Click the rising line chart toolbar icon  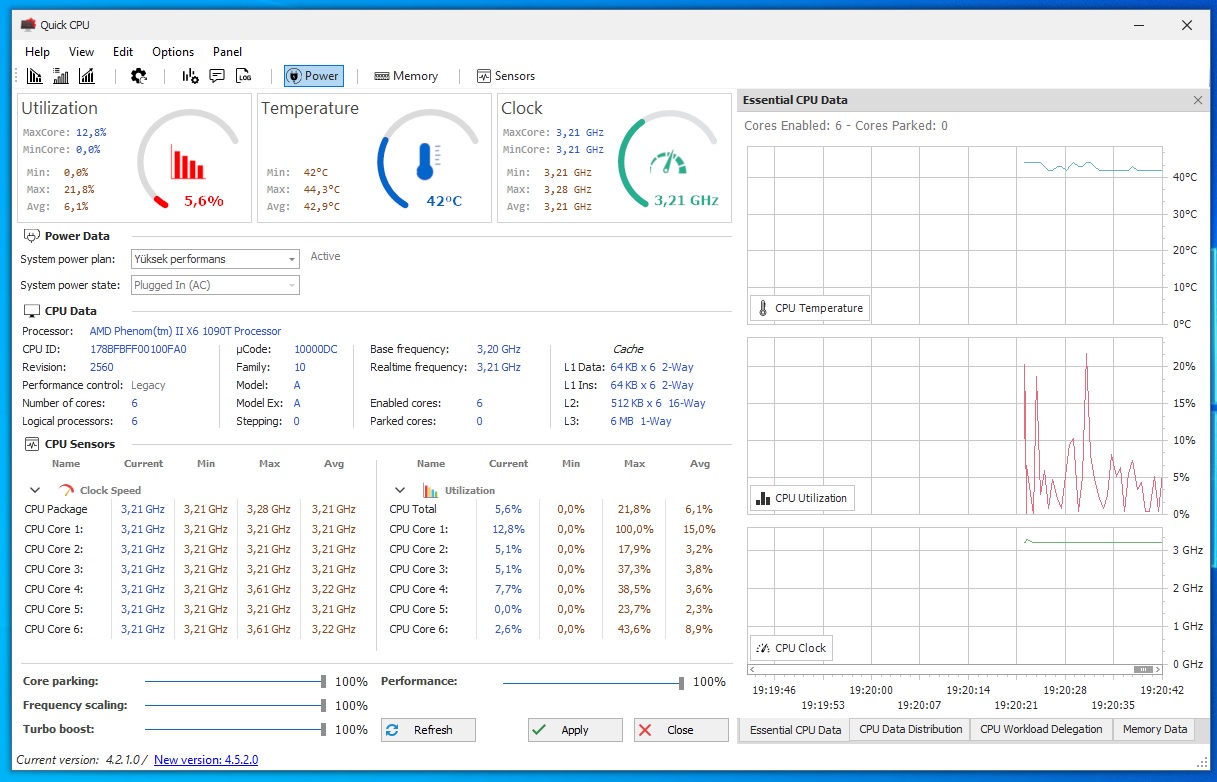(x=87, y=76)
